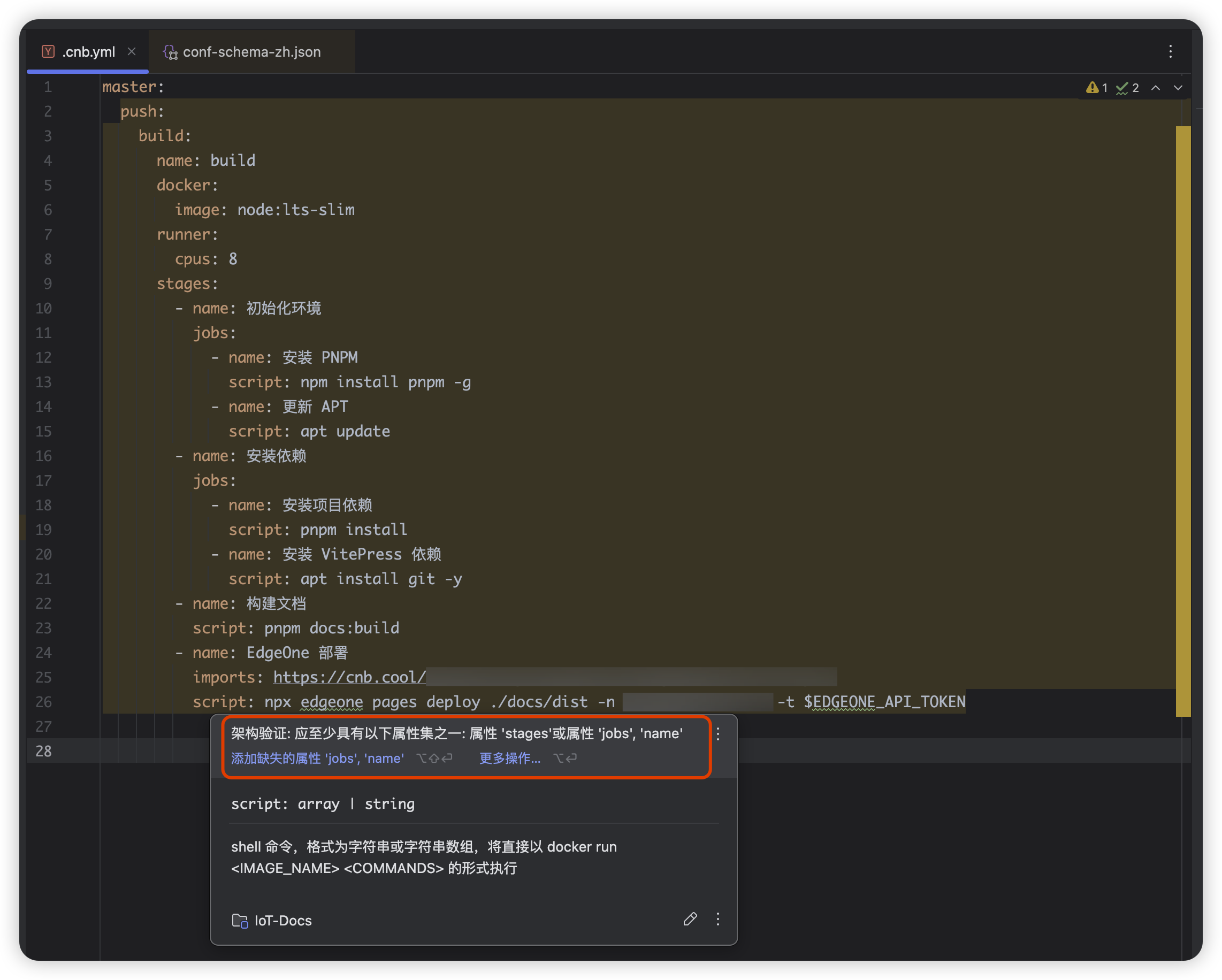Go to previous highlighted error arrow
Viewport: 1222px width, 980px height.
click(1156, 88)
